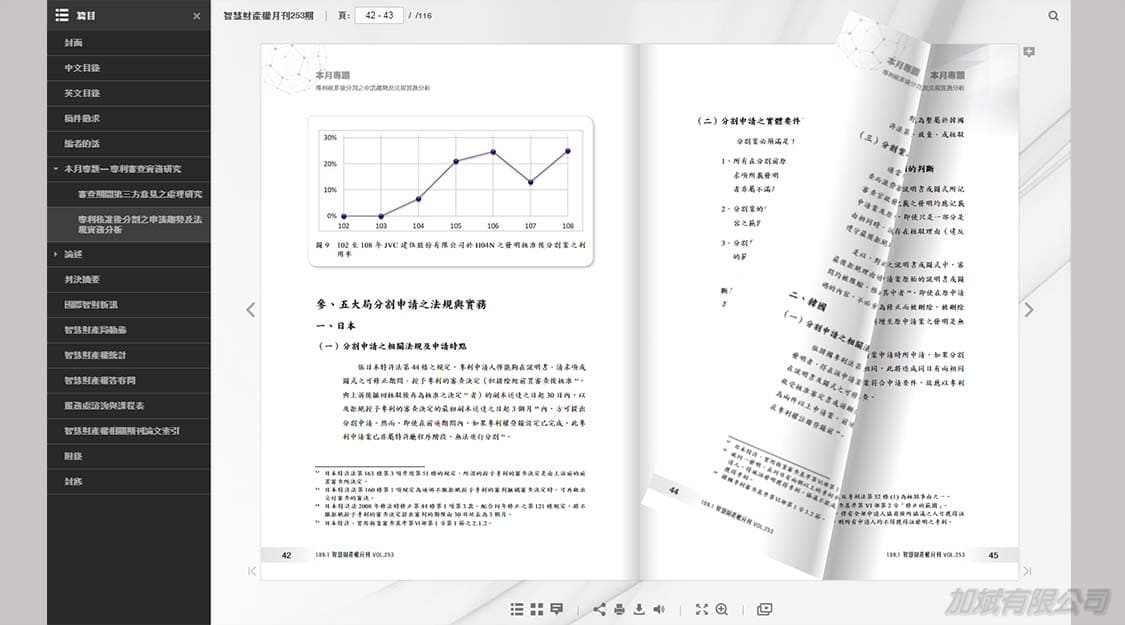The height and width of the screenshot is (625, 1125).
Task: Select 本月專題—專利審查實務研究 entry
Action: 129,169
